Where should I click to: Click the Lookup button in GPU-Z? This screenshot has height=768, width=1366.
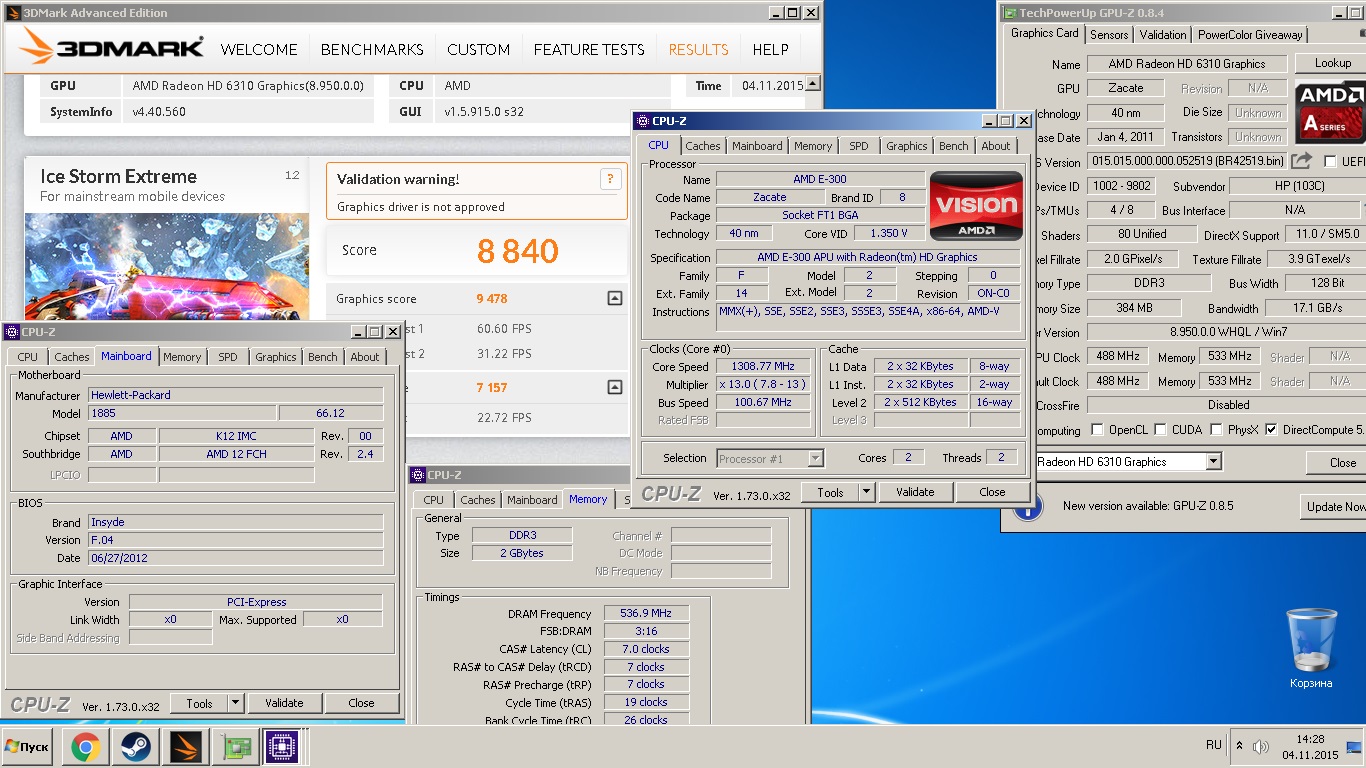[x=1332, y=63]
